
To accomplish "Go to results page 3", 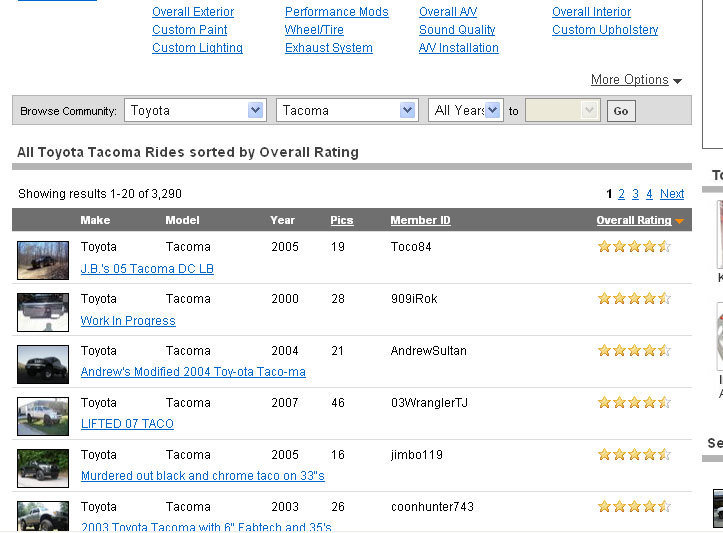I will [x=635, y=194].
